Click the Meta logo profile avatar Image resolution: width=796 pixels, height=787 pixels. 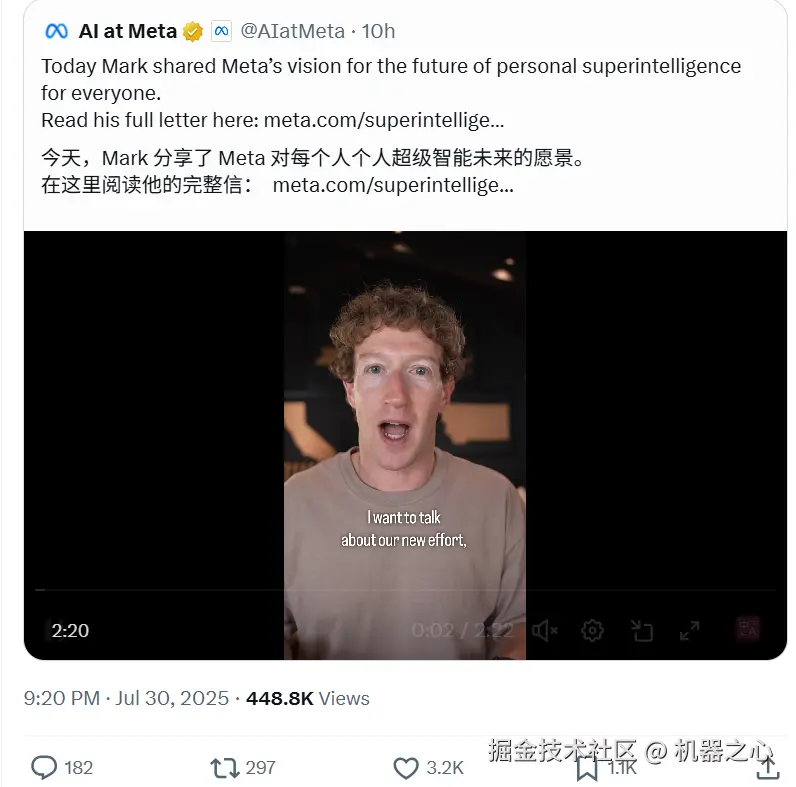[56, 31]
